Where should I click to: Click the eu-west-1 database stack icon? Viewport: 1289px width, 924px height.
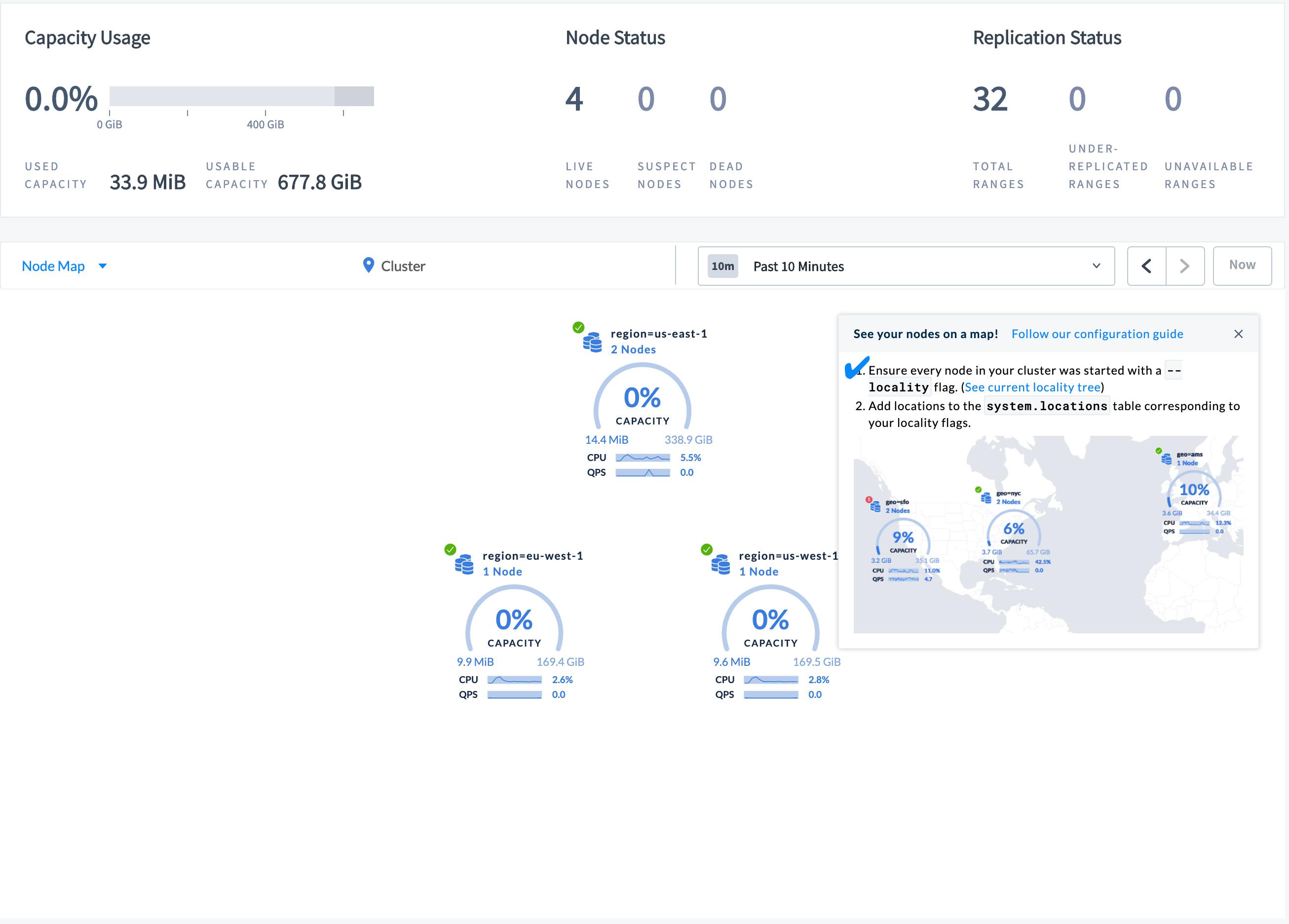464,564
